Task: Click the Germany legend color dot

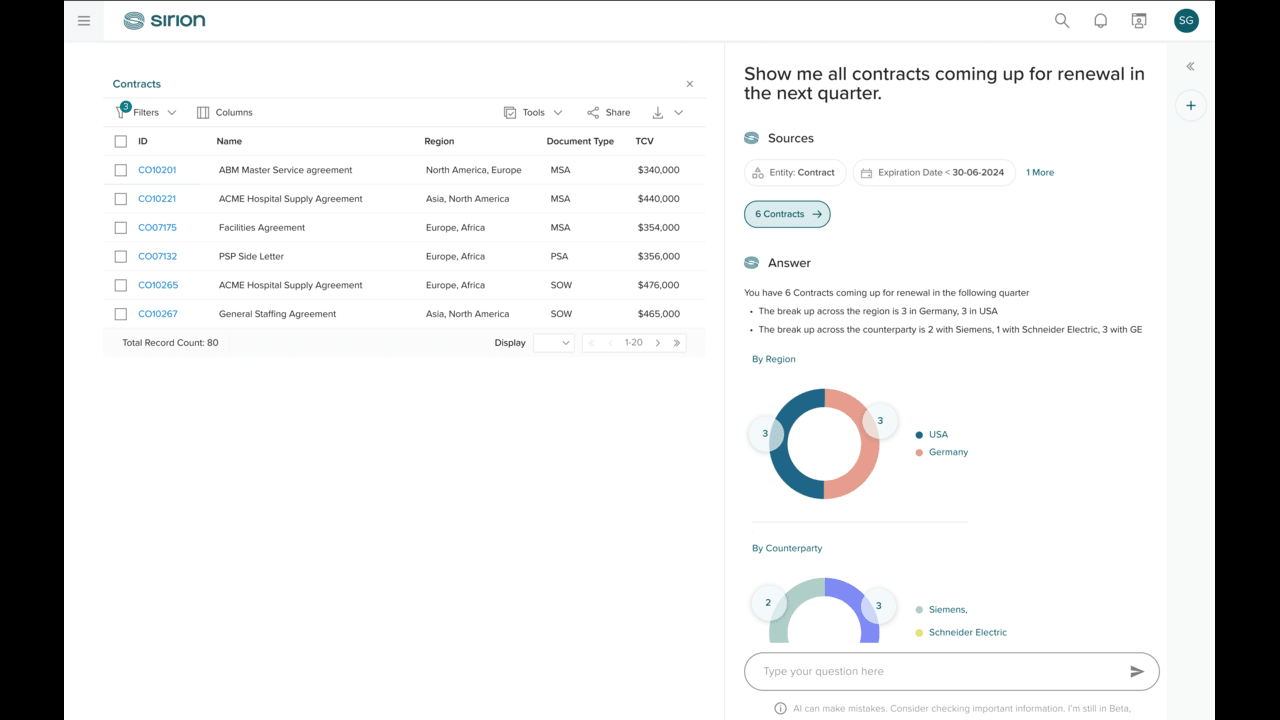Action: click(x=919, y=452)
